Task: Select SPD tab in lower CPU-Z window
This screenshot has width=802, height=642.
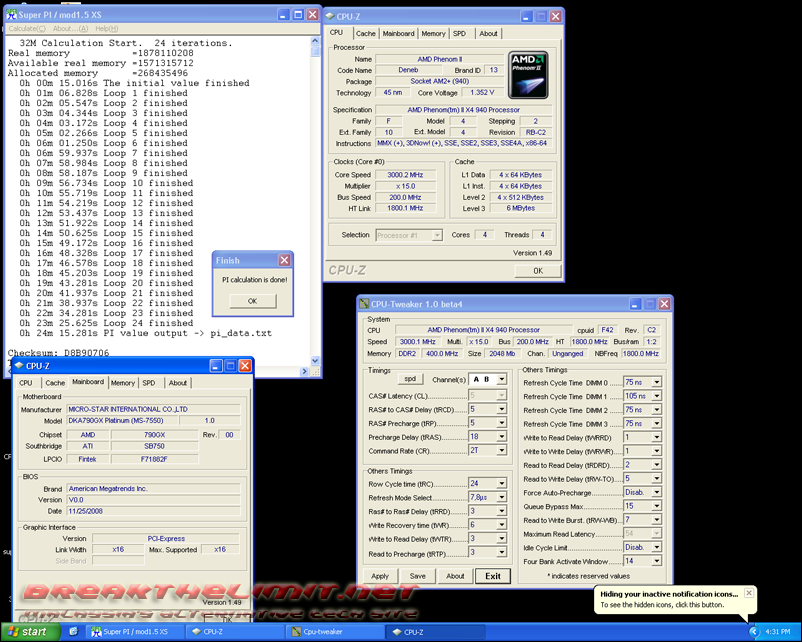Action: coord(149,383)
